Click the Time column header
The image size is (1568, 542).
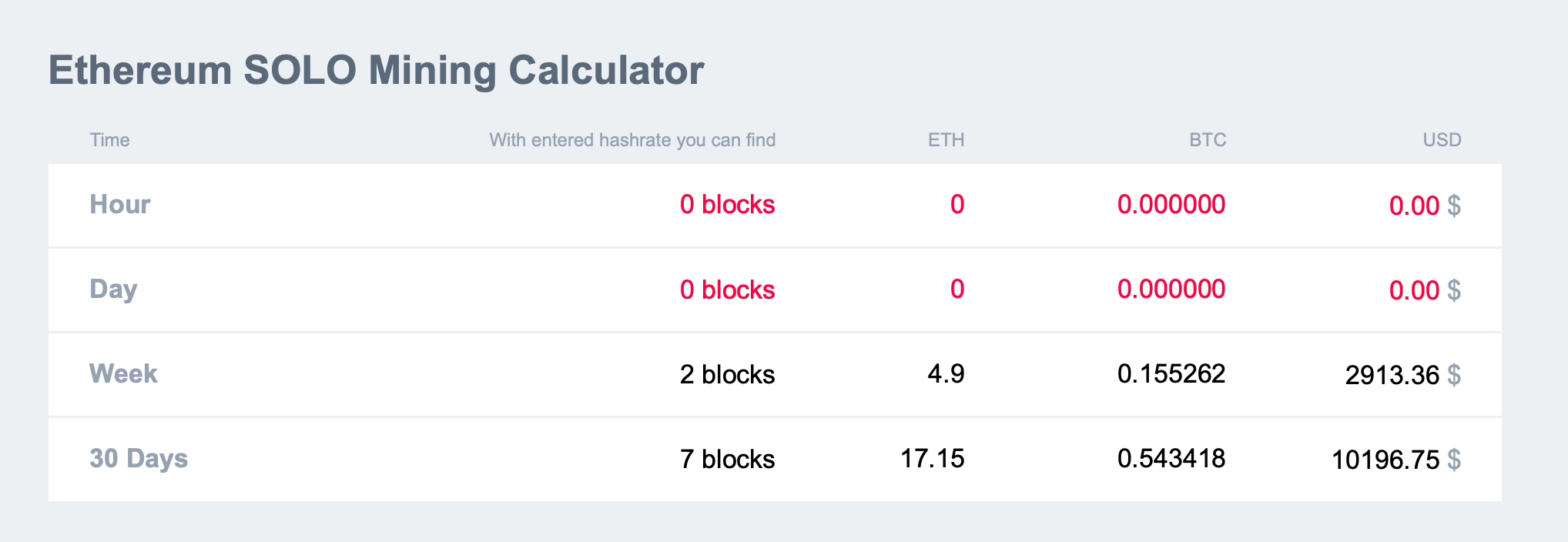point(109,140)
